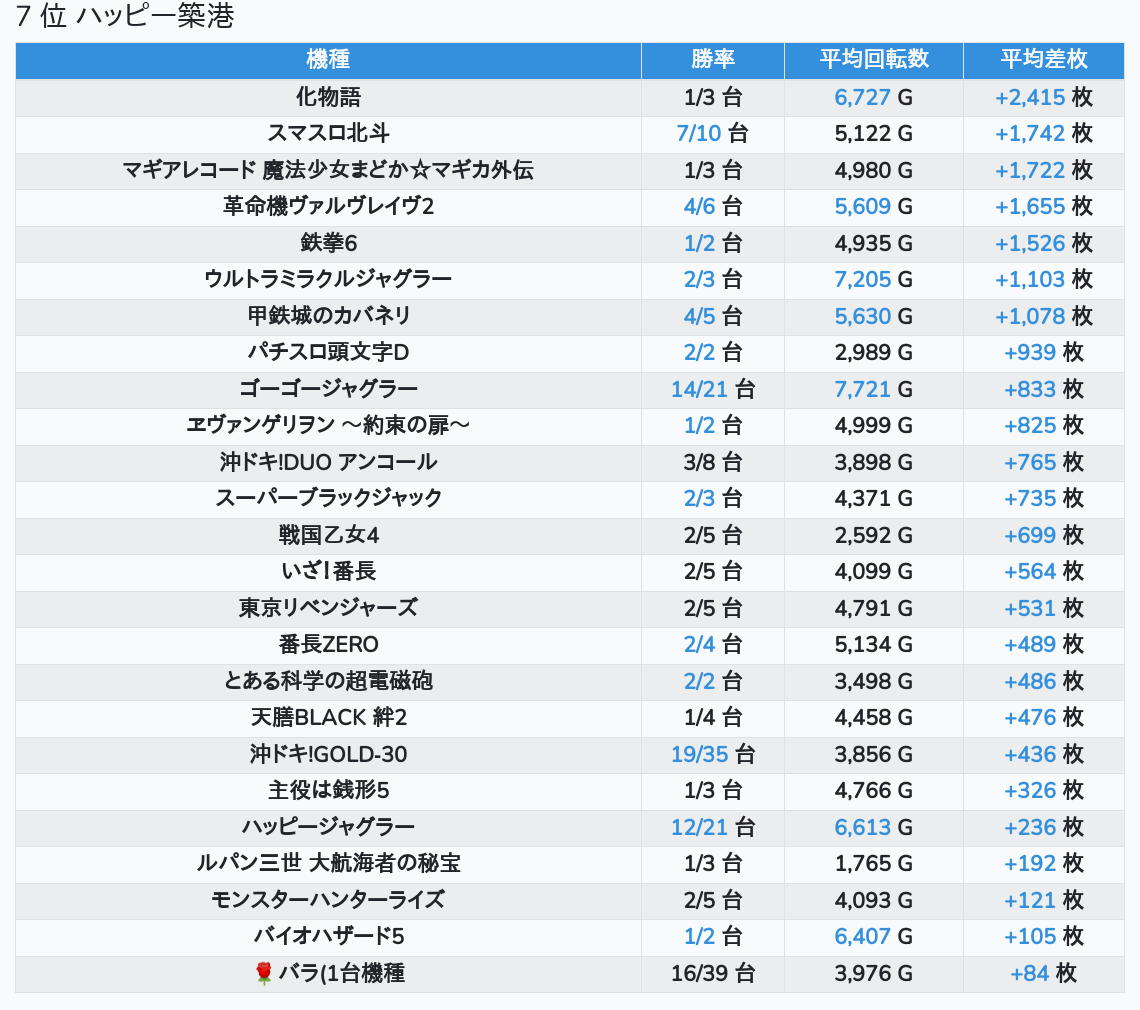Select the 鉄拳6 machine name cell

[x=328, y=243]
